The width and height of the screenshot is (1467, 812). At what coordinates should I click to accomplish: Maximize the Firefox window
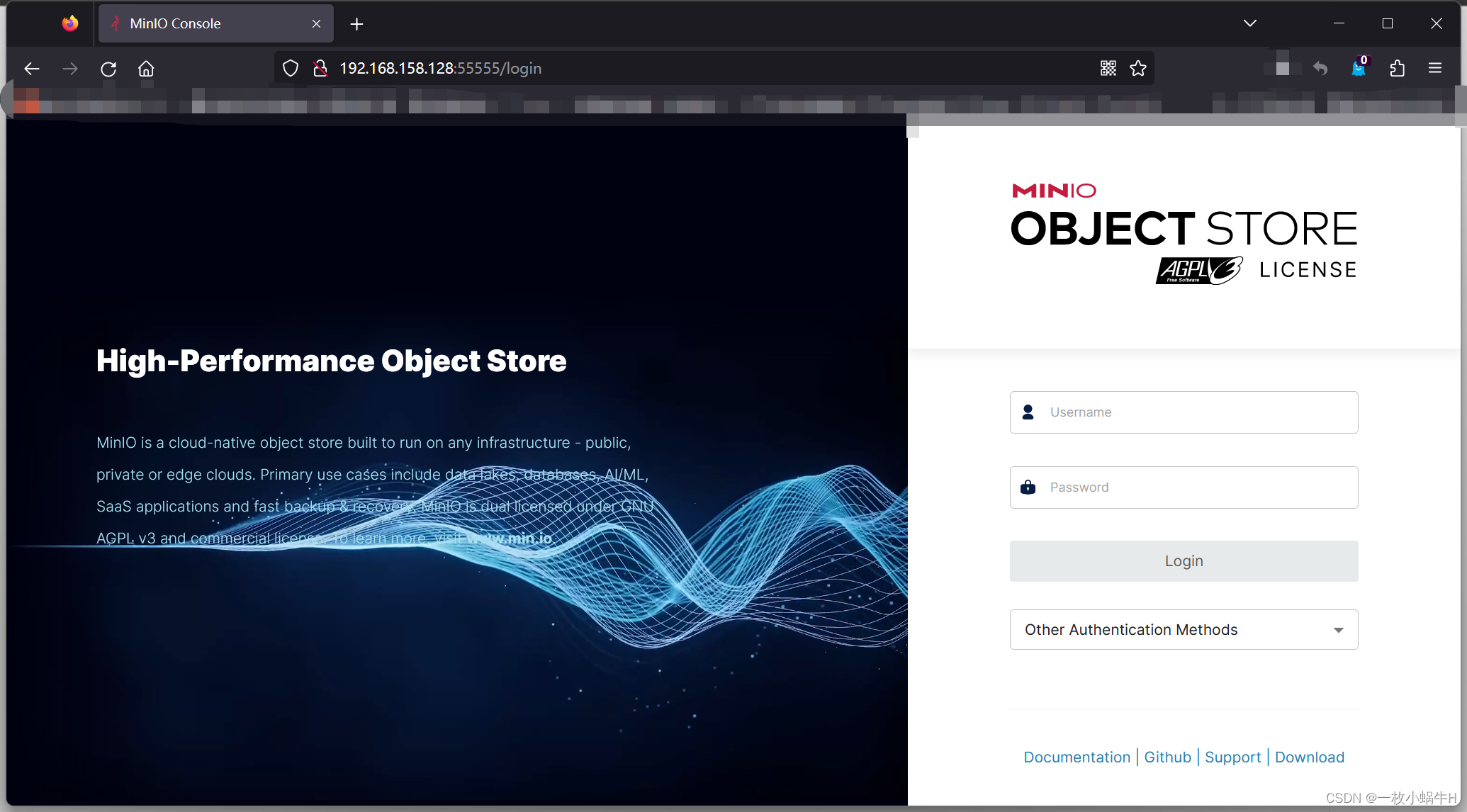1388,23
